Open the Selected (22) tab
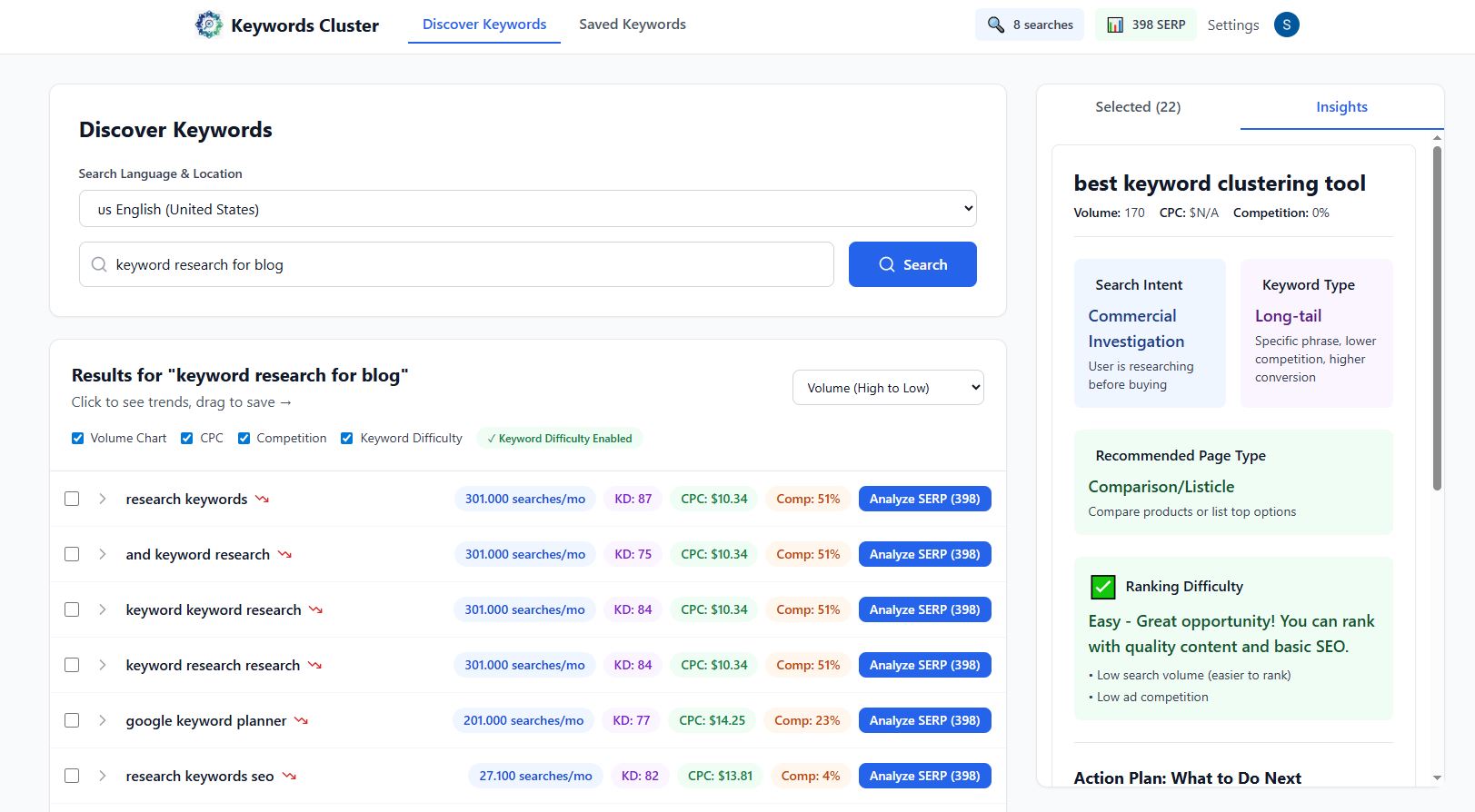The height and width of the screenshot is (812, 1475). 1138,107
